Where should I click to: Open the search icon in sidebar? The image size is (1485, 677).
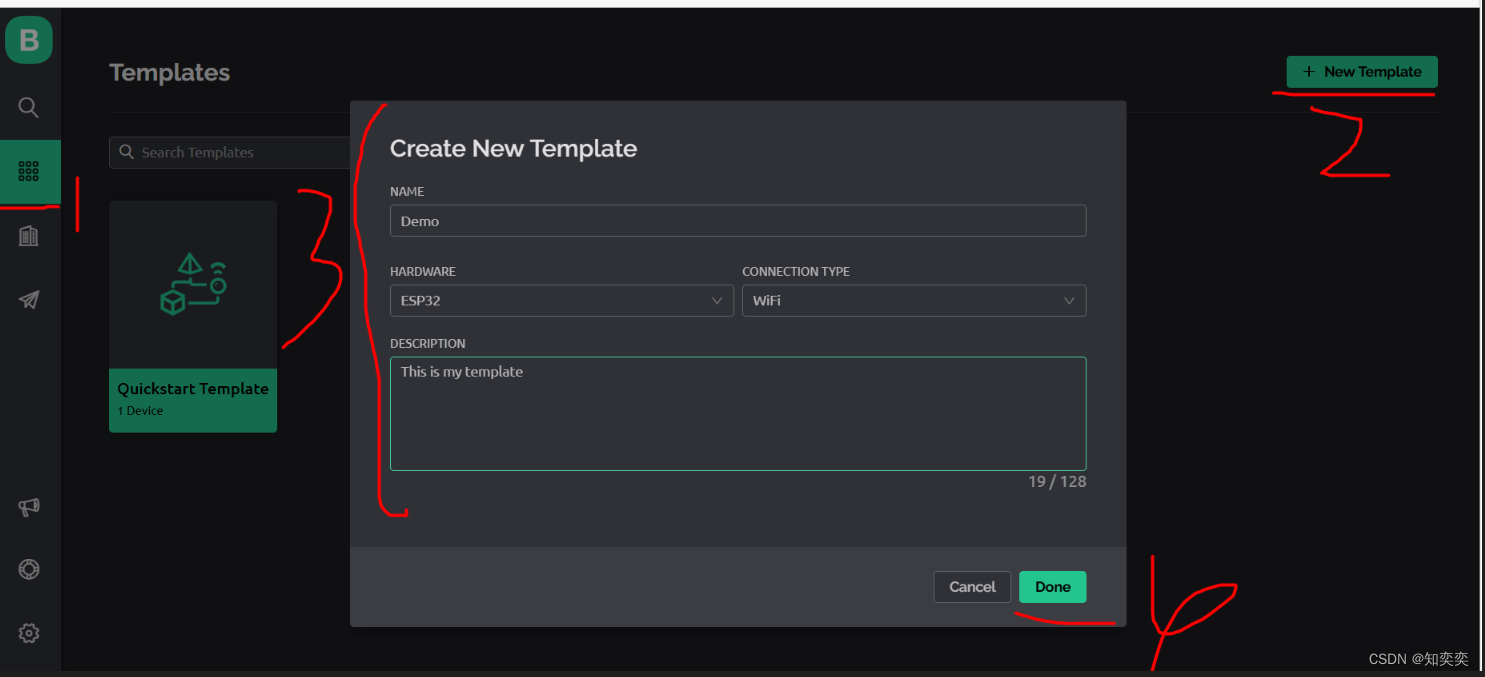[29, 107]
